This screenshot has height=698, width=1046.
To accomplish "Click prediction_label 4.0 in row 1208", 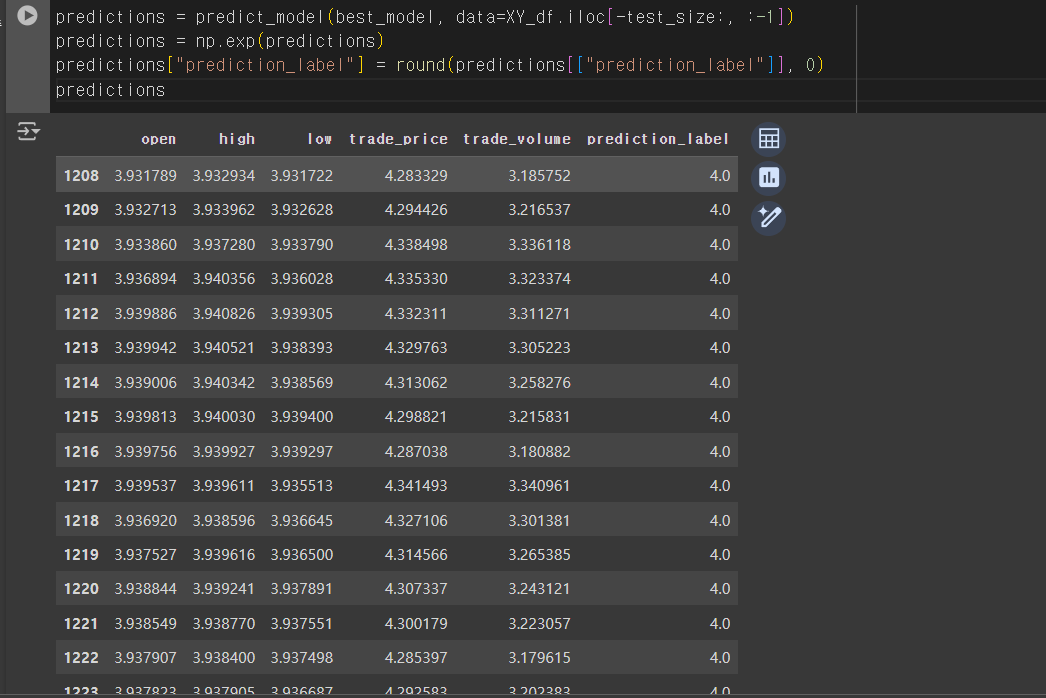I will click(x=720, y=176).
